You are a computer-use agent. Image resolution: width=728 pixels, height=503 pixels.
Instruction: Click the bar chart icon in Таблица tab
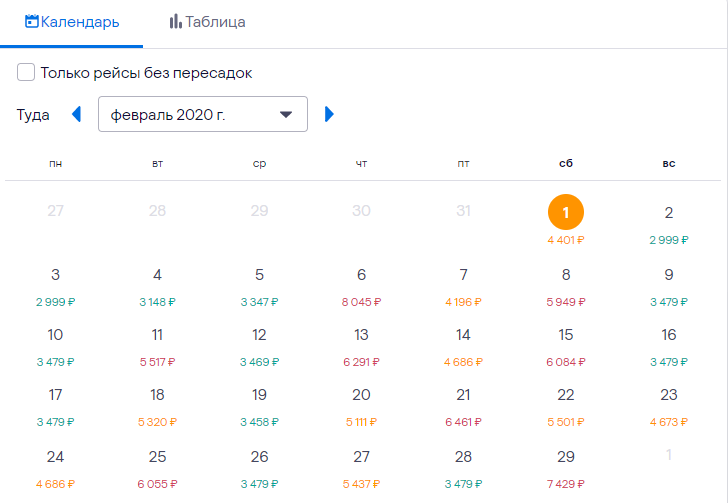(175, 21)
